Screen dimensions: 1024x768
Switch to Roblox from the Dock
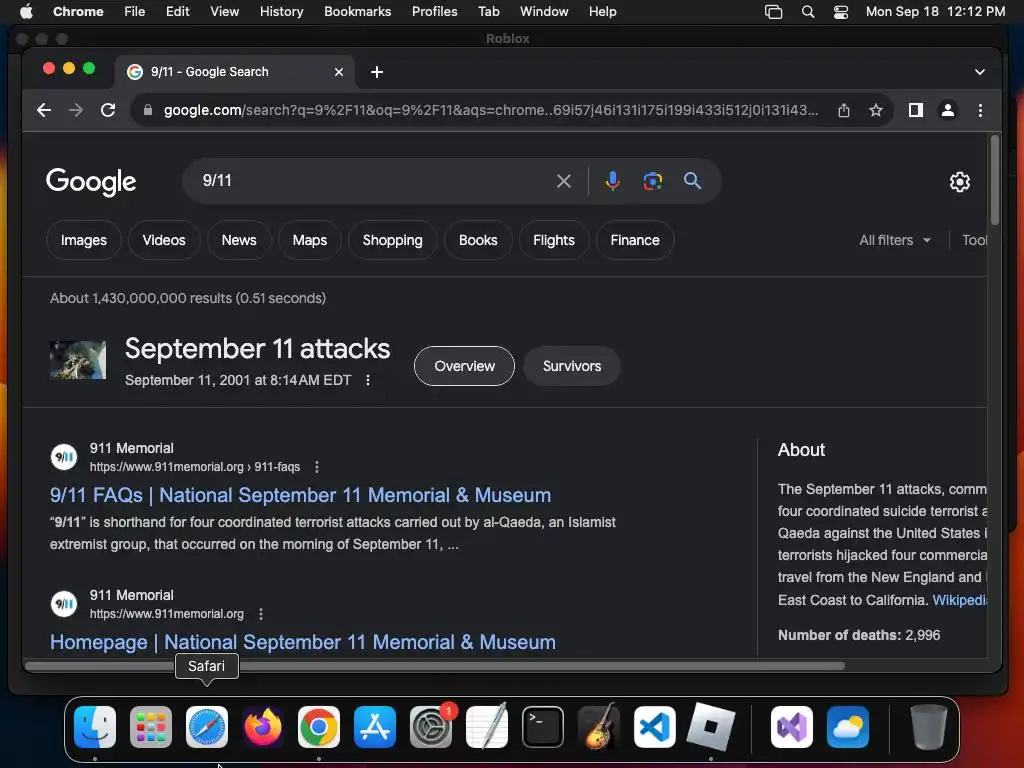(711, 726)
